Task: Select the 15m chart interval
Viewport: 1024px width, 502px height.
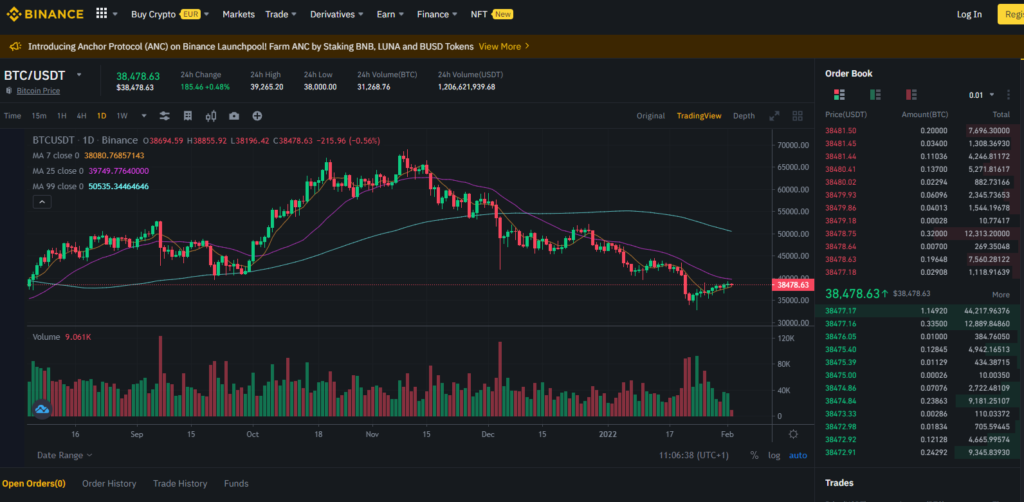Action: click(x=39, y=116)
